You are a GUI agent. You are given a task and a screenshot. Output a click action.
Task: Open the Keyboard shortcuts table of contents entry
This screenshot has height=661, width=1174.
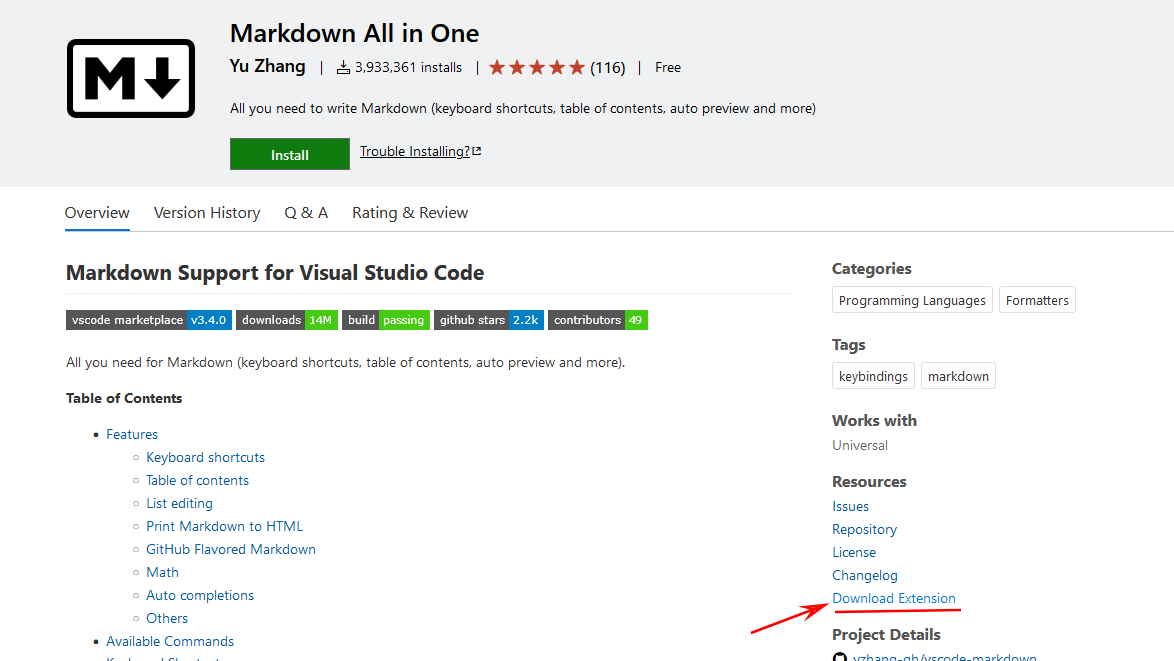205,457
